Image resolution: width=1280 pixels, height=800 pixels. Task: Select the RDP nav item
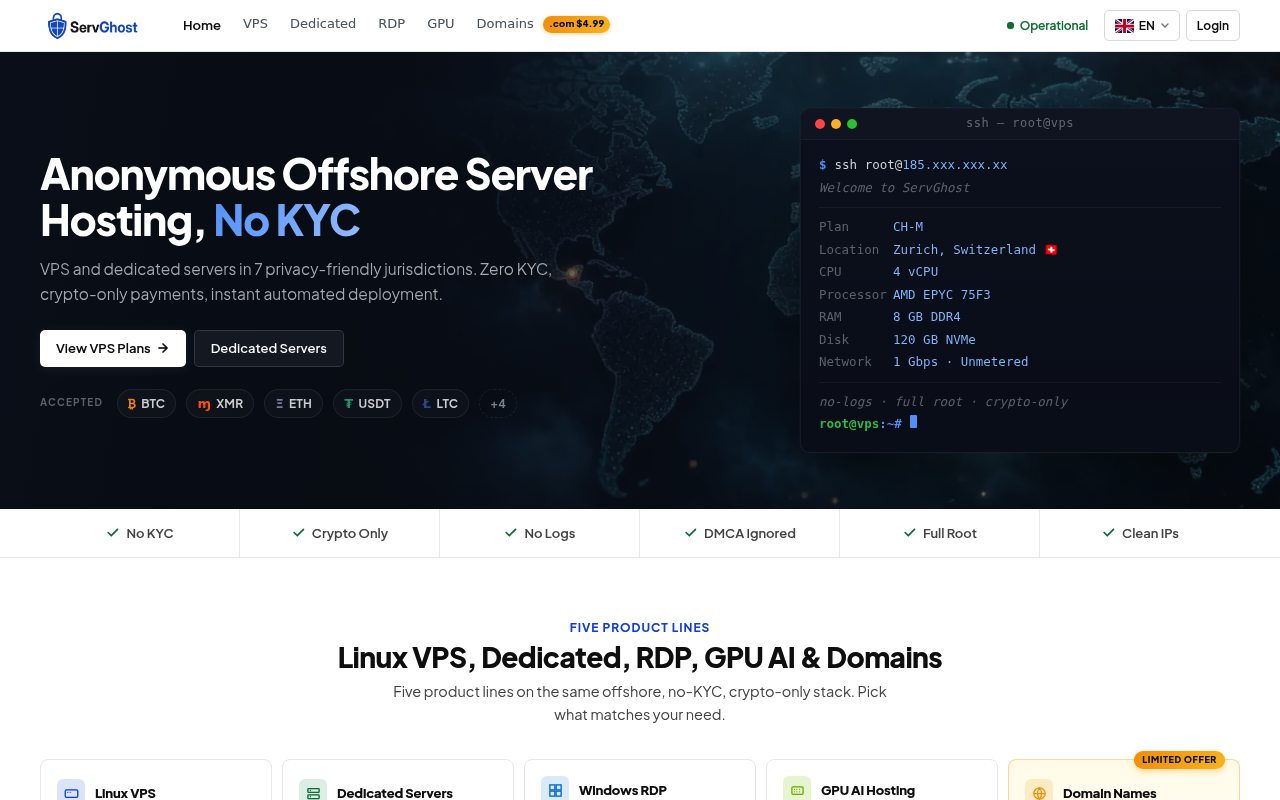(391, 24)
